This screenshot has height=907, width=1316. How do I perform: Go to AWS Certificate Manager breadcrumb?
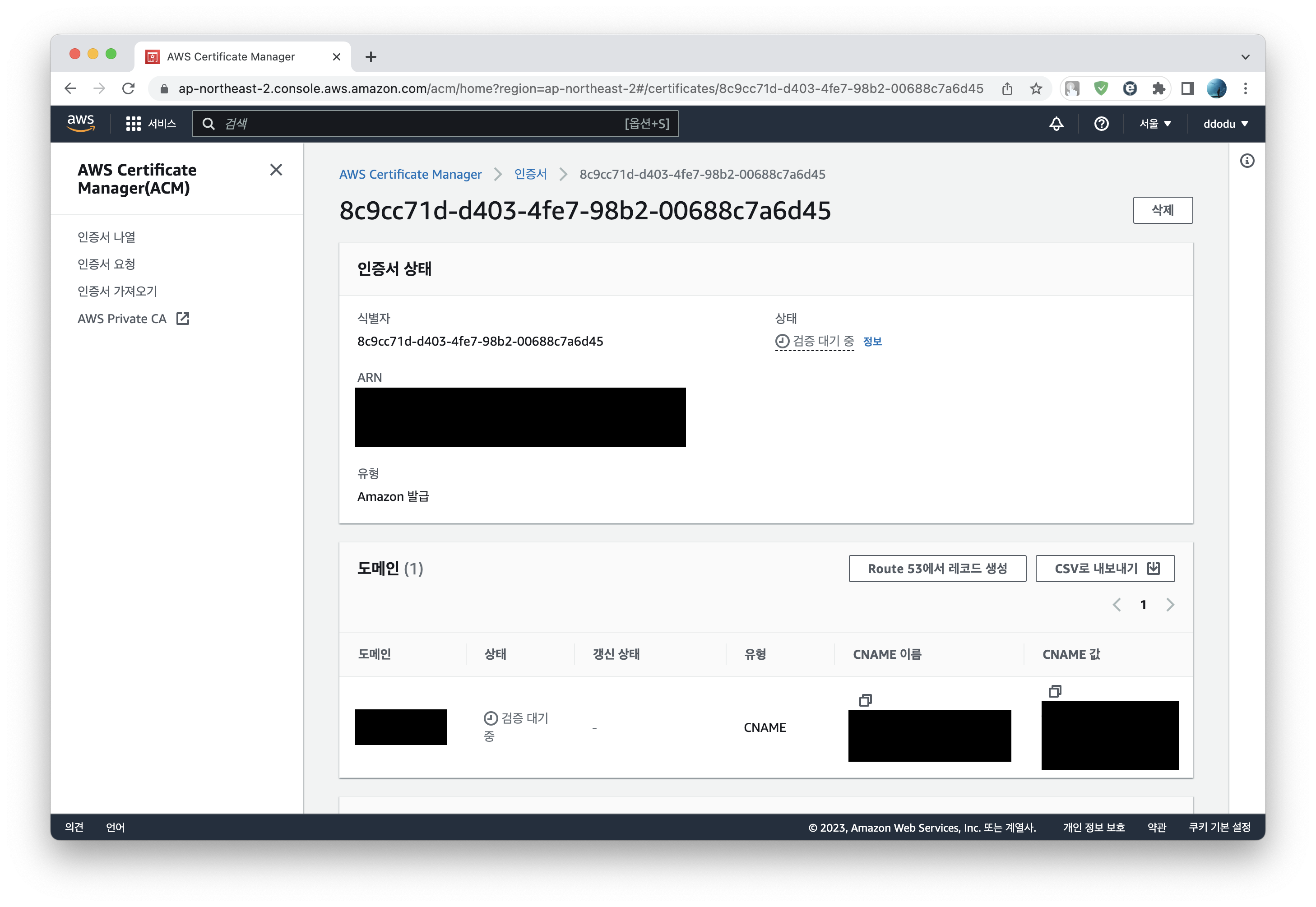[410, 175]
